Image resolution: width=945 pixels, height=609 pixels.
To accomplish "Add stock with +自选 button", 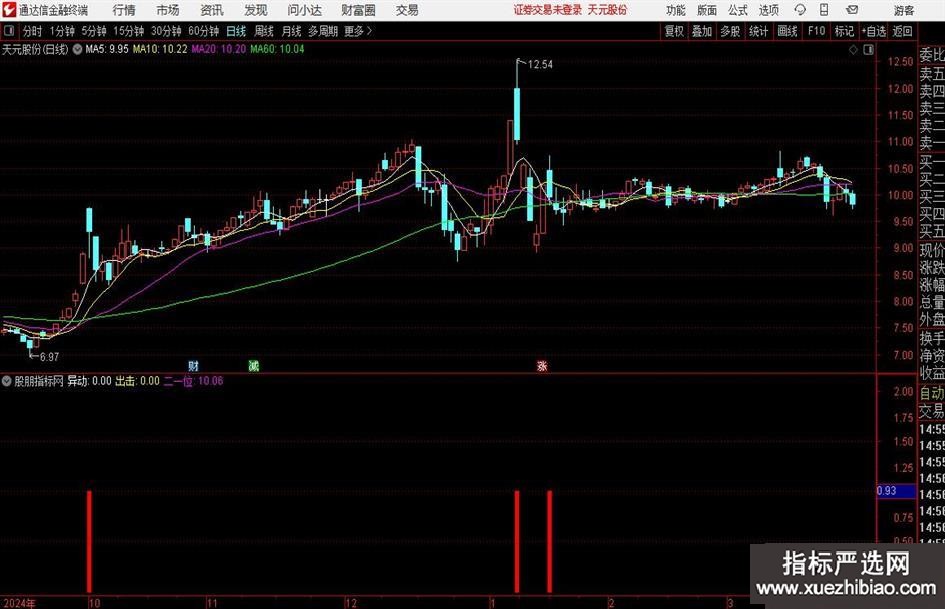I will coord(873,31).
